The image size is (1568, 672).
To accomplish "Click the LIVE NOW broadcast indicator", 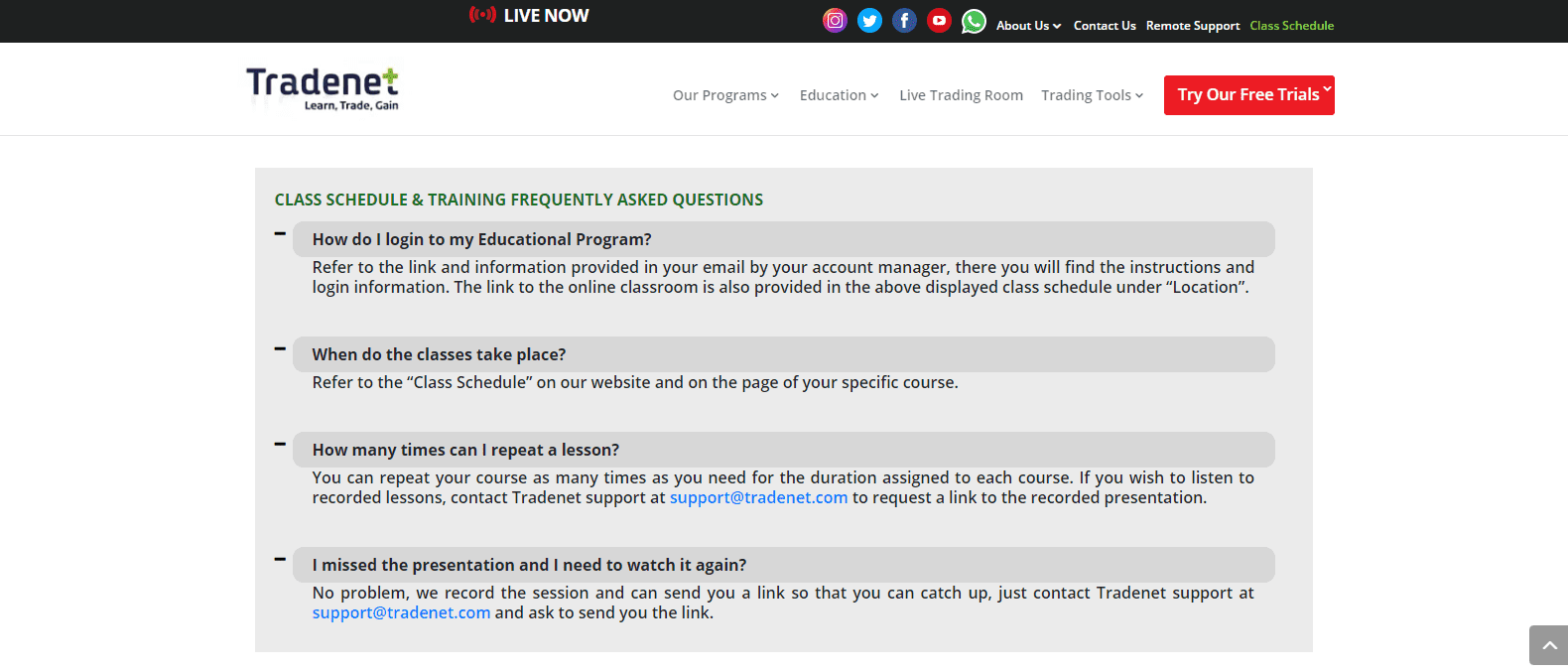I will (x=529, y=15).
